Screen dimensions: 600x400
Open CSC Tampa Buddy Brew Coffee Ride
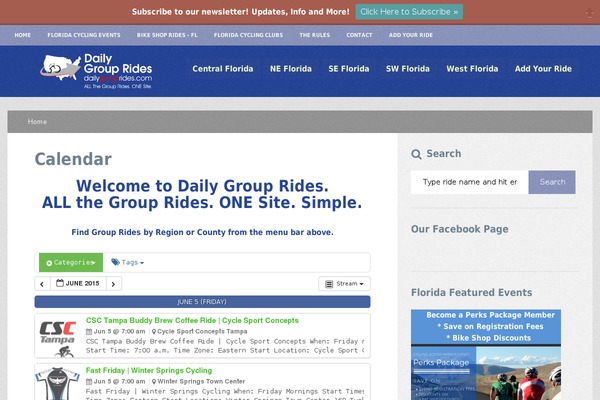coord(192,321)
